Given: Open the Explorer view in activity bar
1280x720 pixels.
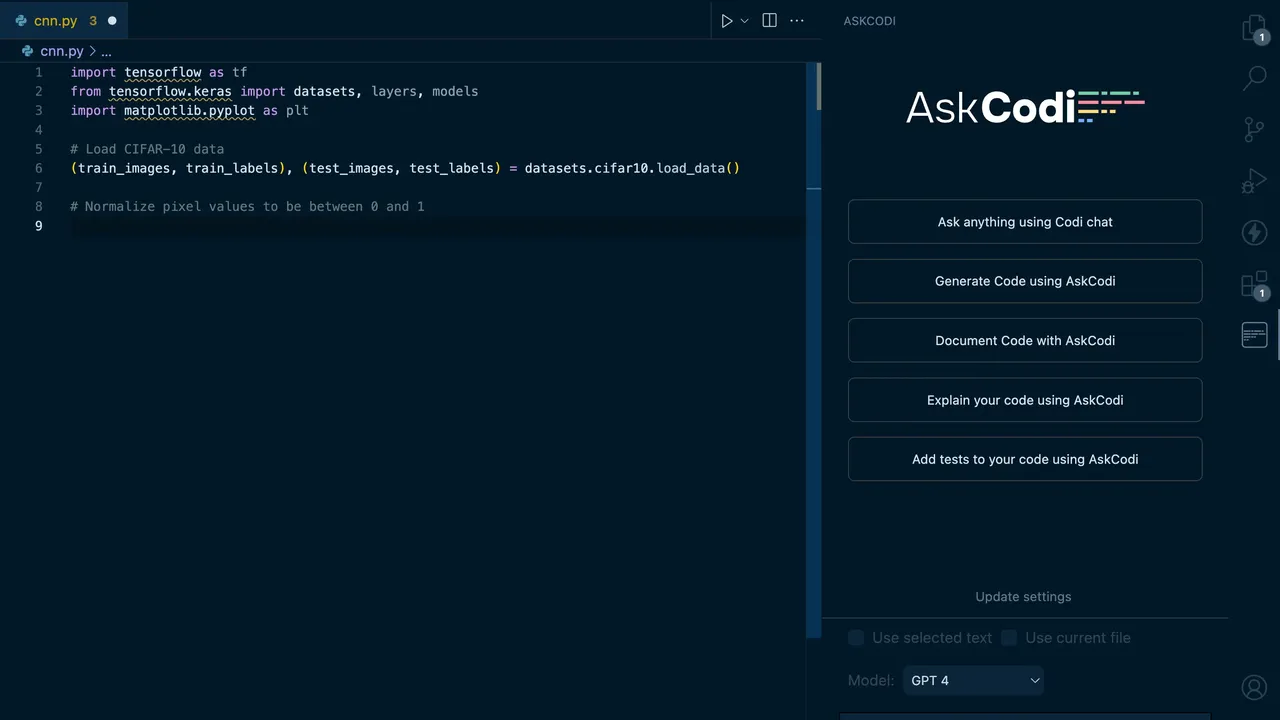Looking at the screenshot, I should click(1254, 29).
